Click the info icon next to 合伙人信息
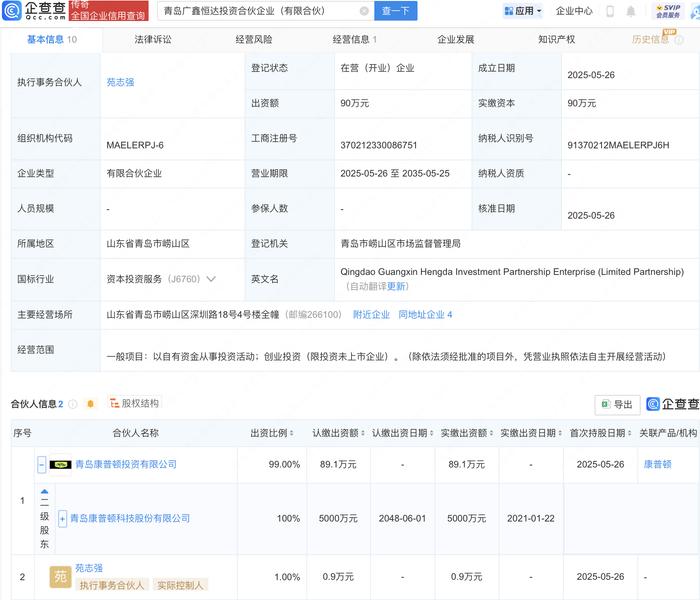 pos(72,404)
